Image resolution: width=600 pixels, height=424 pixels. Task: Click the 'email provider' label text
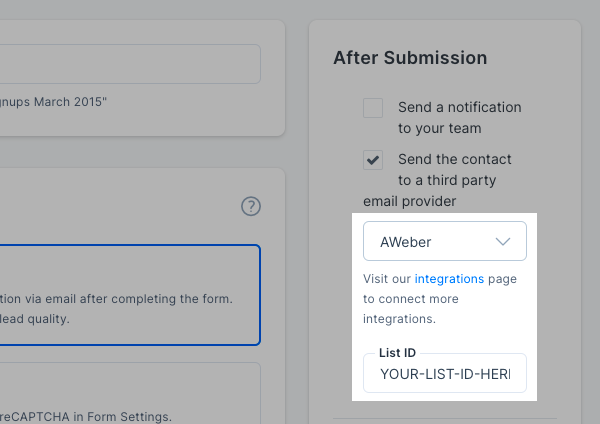(x=410, y=202)
